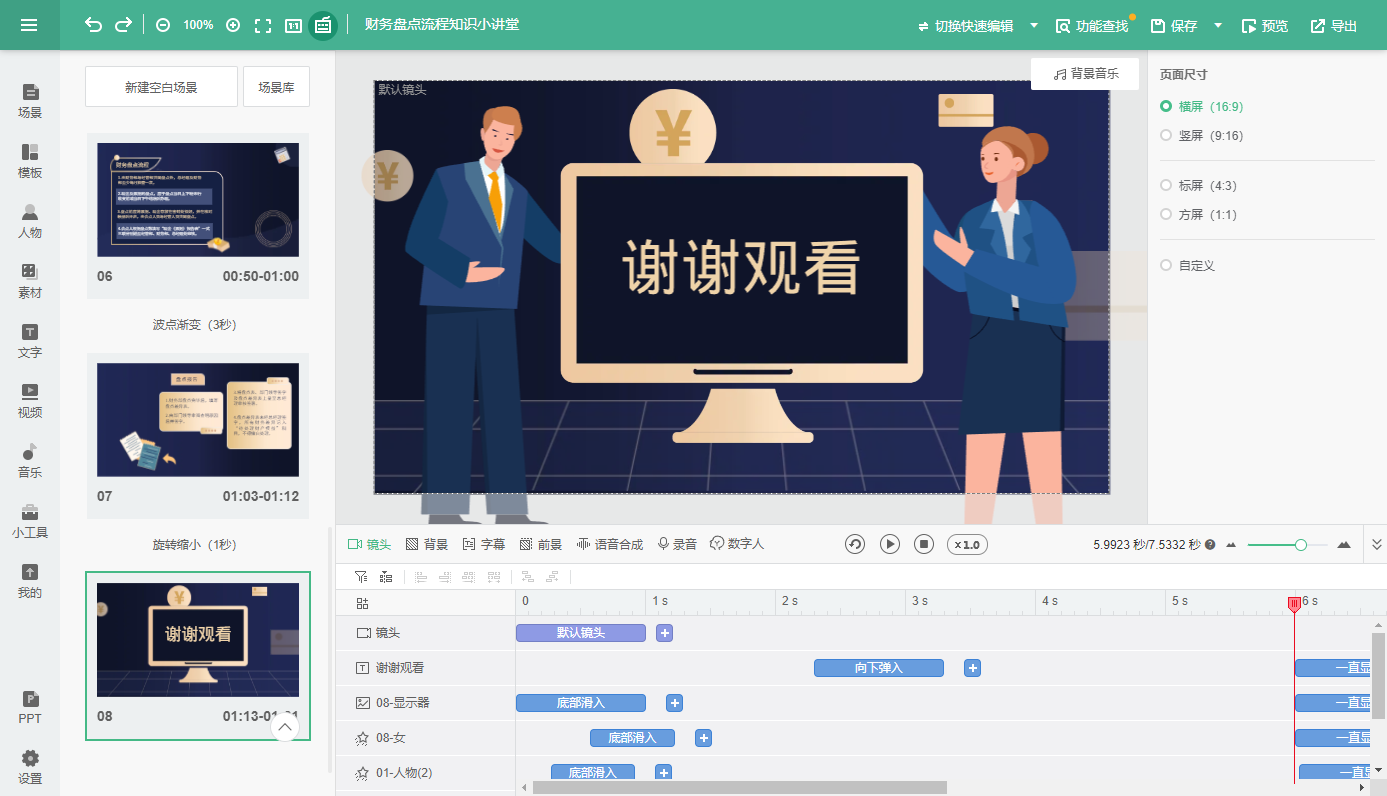This screenshot has height=796, width=1387.
Task: Enlarge timeline scale with large mountain icon
Action: pyautogui.click(x=1344, y=545)
